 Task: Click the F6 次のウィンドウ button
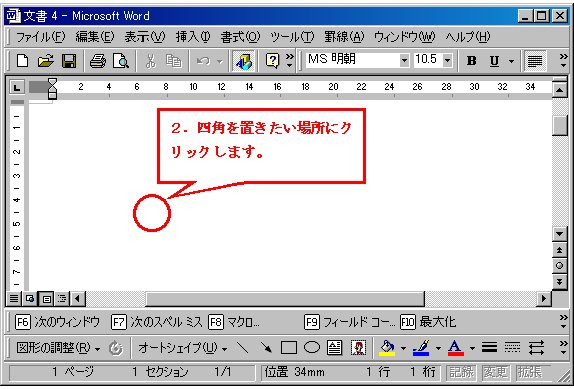(x=57, y=322)
